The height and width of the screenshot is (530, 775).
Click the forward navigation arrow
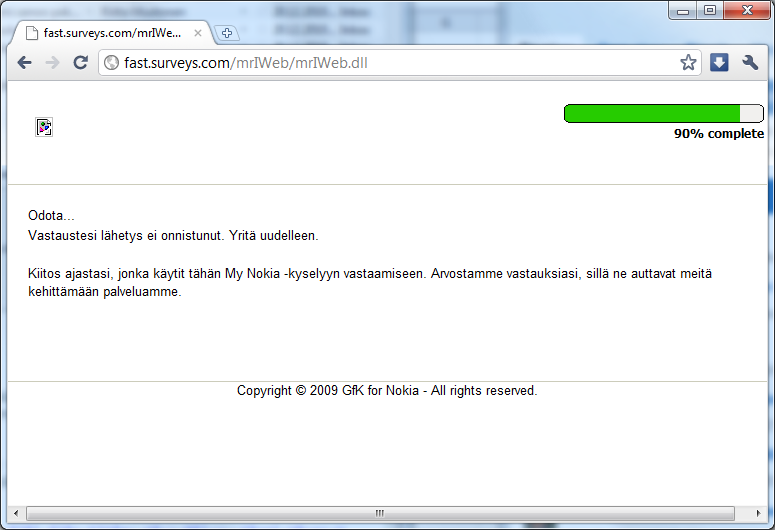tap(52, 63)
